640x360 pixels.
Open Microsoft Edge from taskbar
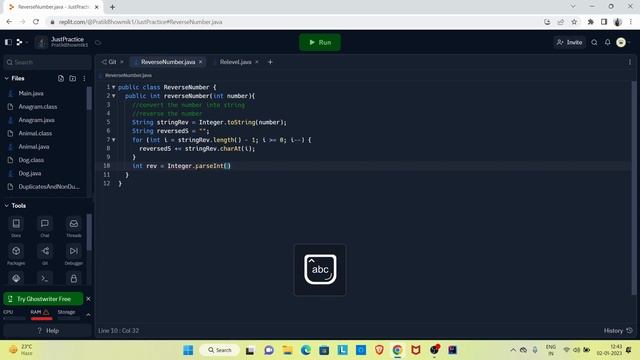306,350
